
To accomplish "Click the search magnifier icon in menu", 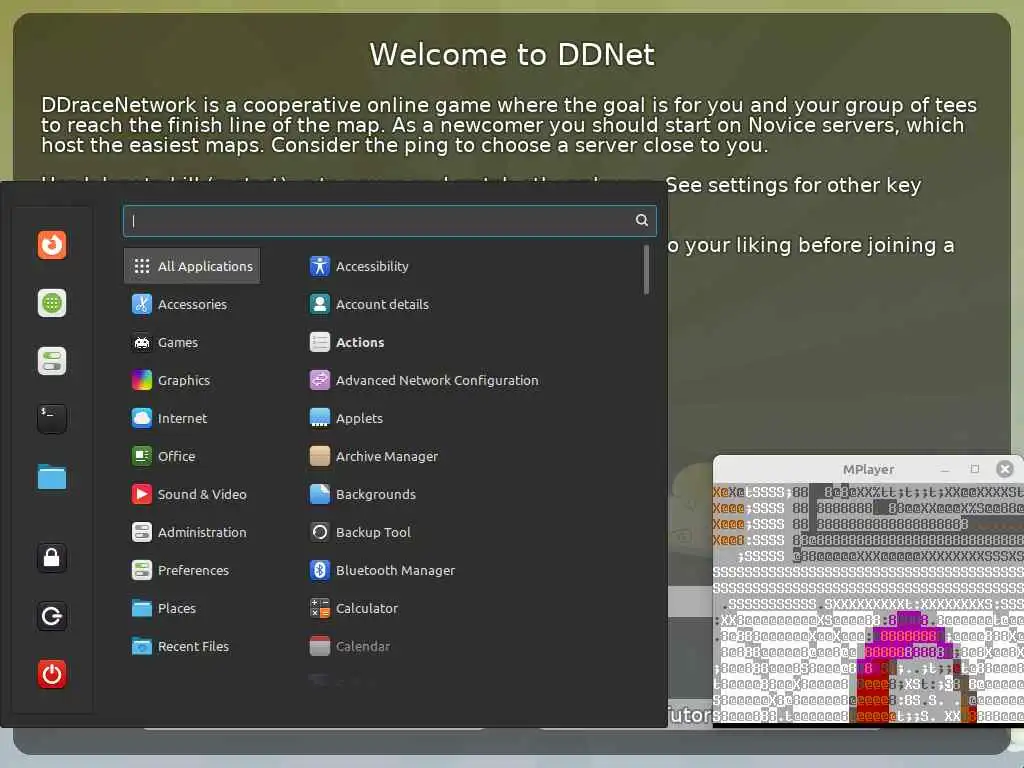I will coord(642,220).
